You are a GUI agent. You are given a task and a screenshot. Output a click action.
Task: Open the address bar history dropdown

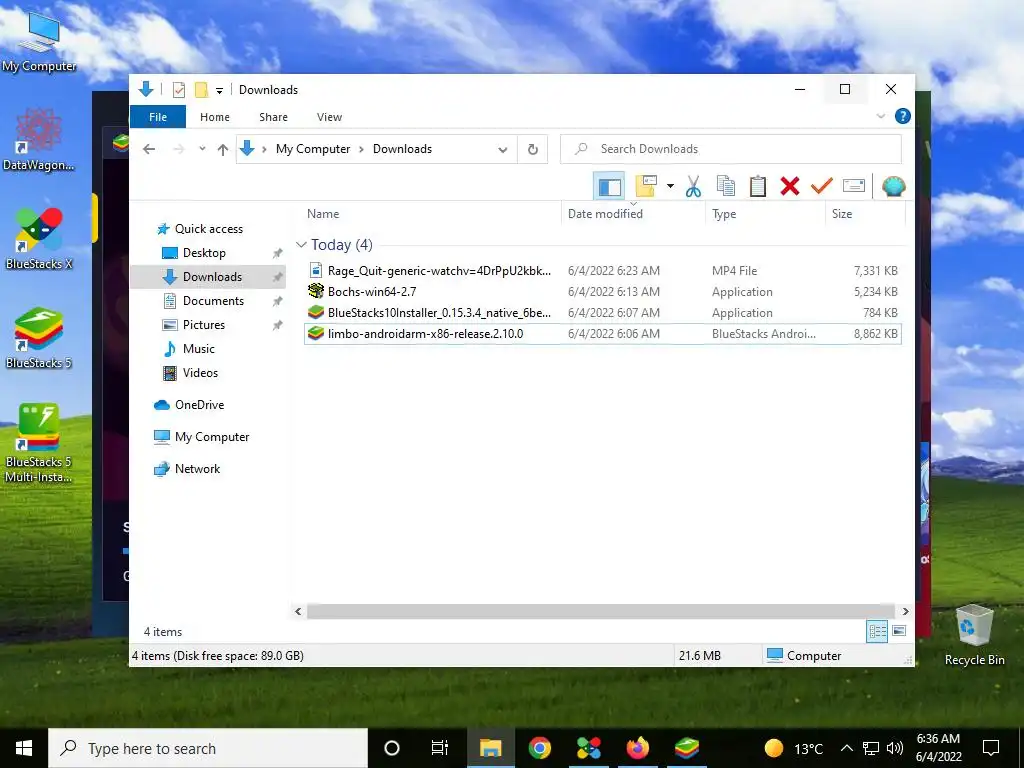pos(502,150)
